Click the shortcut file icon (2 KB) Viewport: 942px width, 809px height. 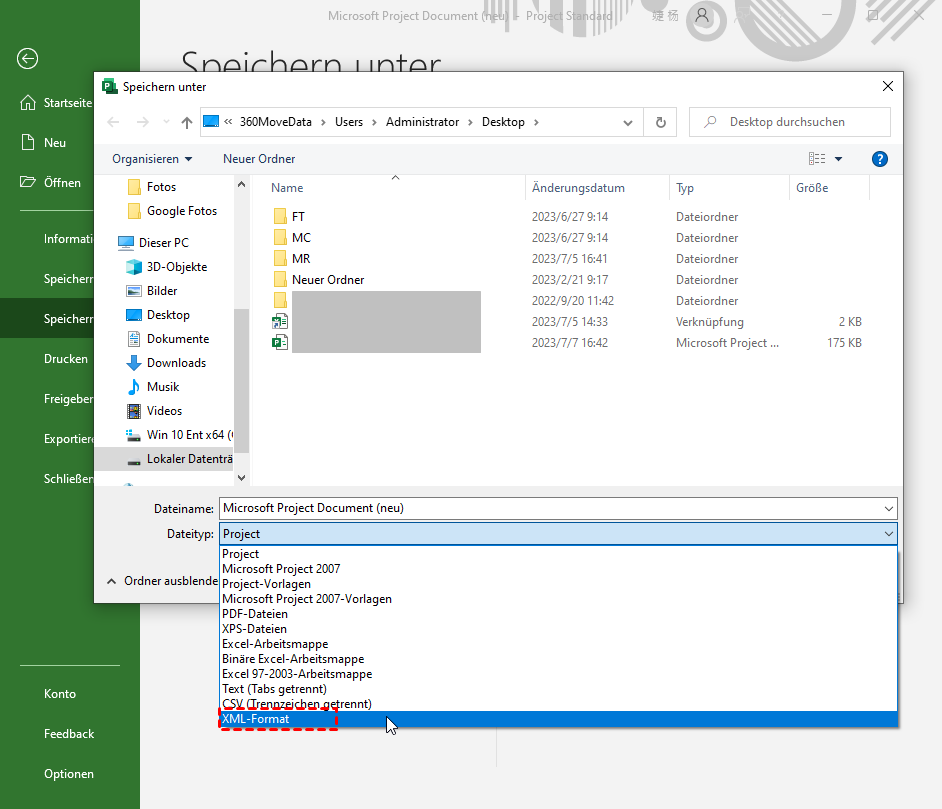point(280,321)
